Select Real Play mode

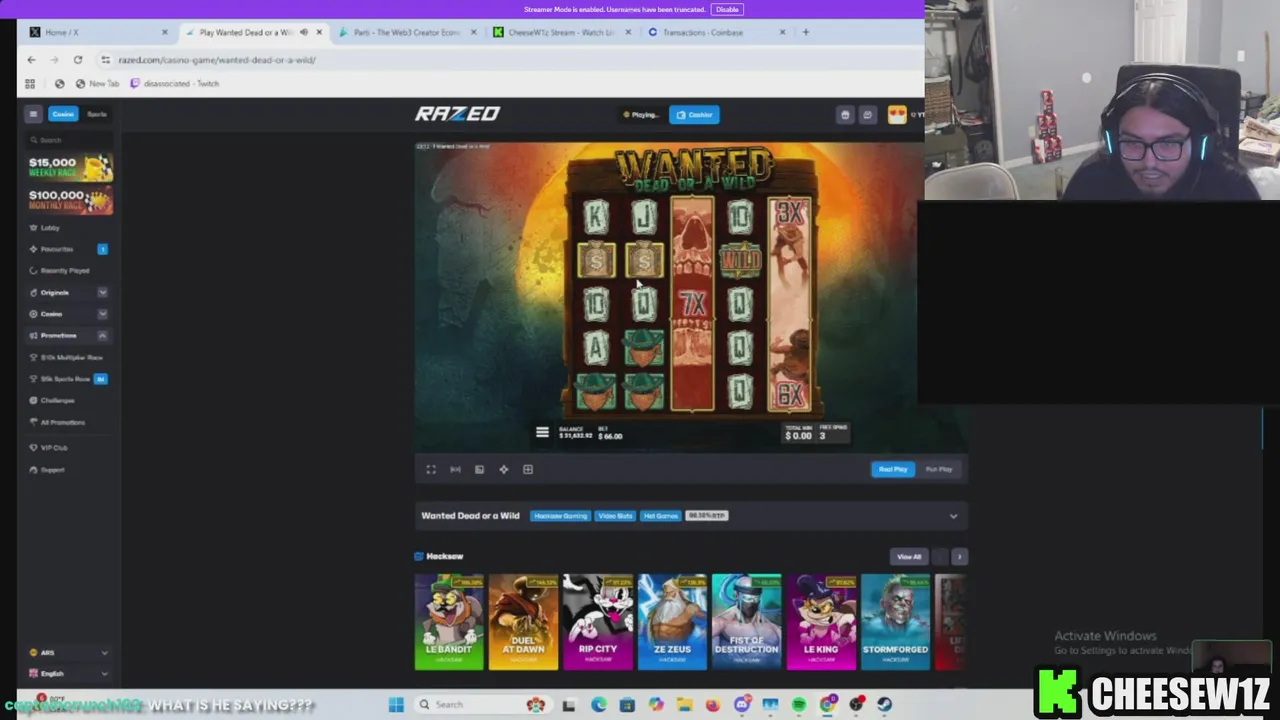(x=893, y=469)
